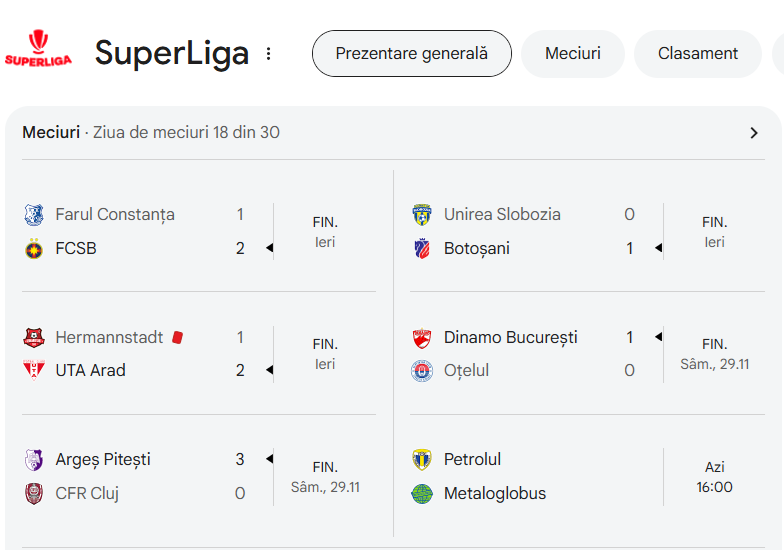Switch to the Meciuri tab
This screenshot has height=550, width=784.
click(x=573, y=54)
